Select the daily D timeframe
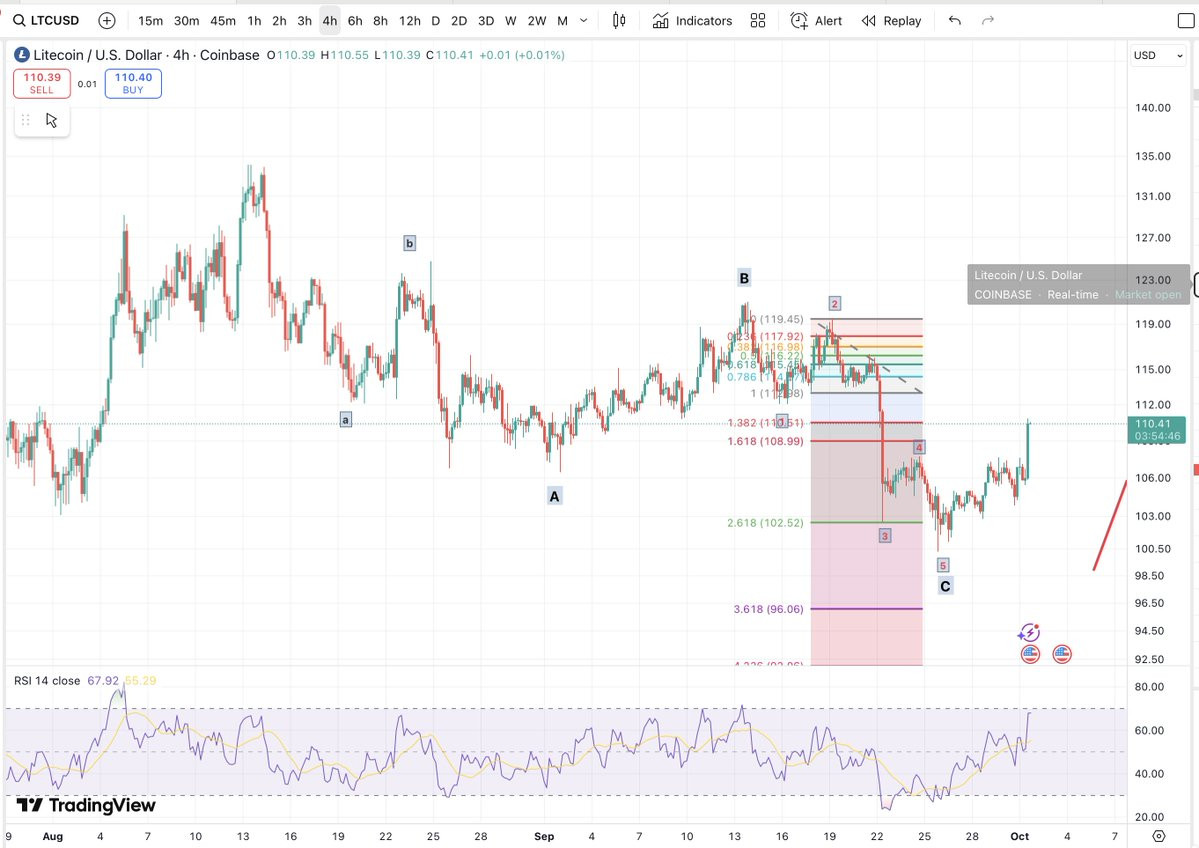This screenshot has width=1199, height=848. [436, 21]
